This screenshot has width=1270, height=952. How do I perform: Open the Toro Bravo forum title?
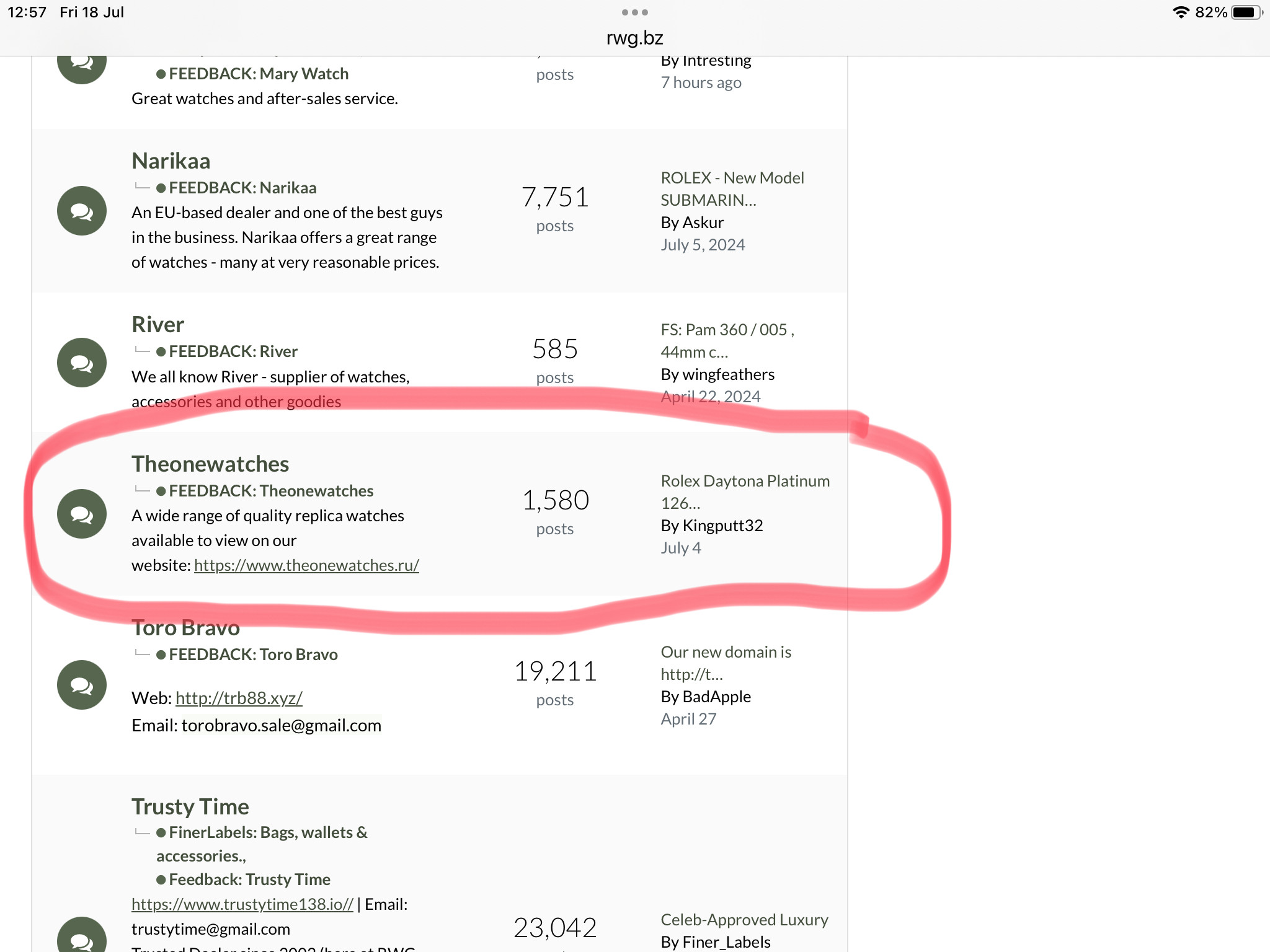pyautogui.click(x=185, y=628)
